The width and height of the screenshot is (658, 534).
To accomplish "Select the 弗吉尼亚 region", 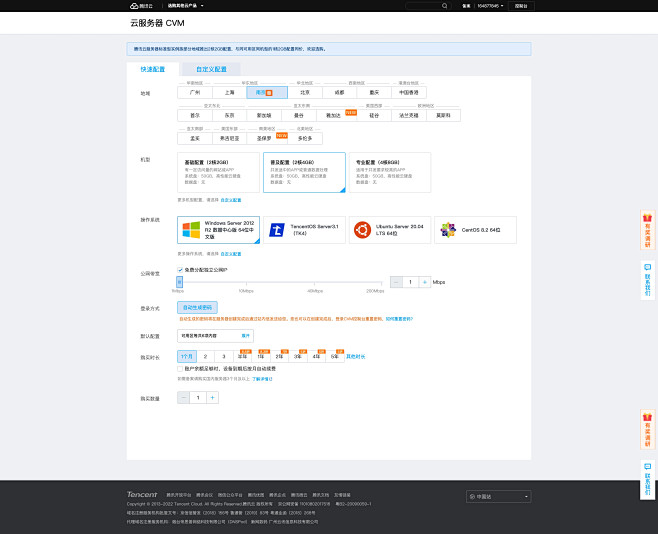I will (230, 138).
